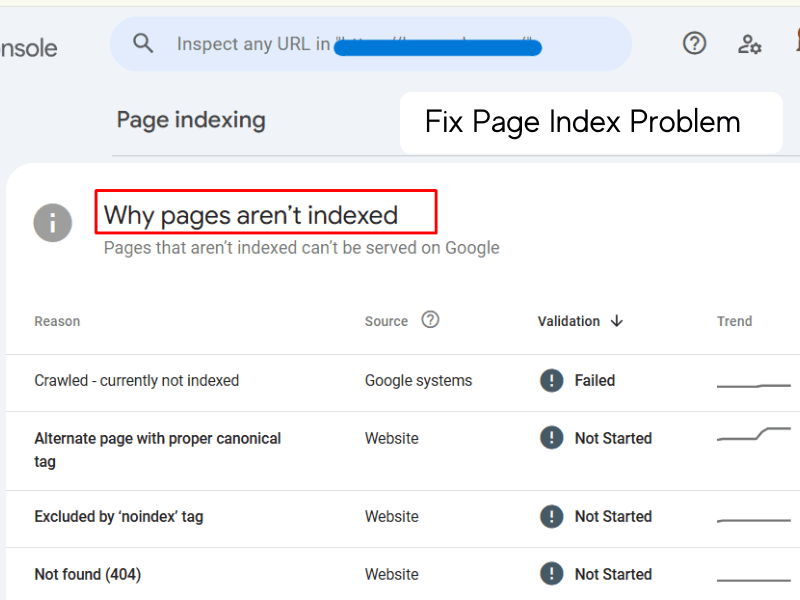
Task: Click trend sparkline for Alternate page row
Action: [x=754, y=434]
